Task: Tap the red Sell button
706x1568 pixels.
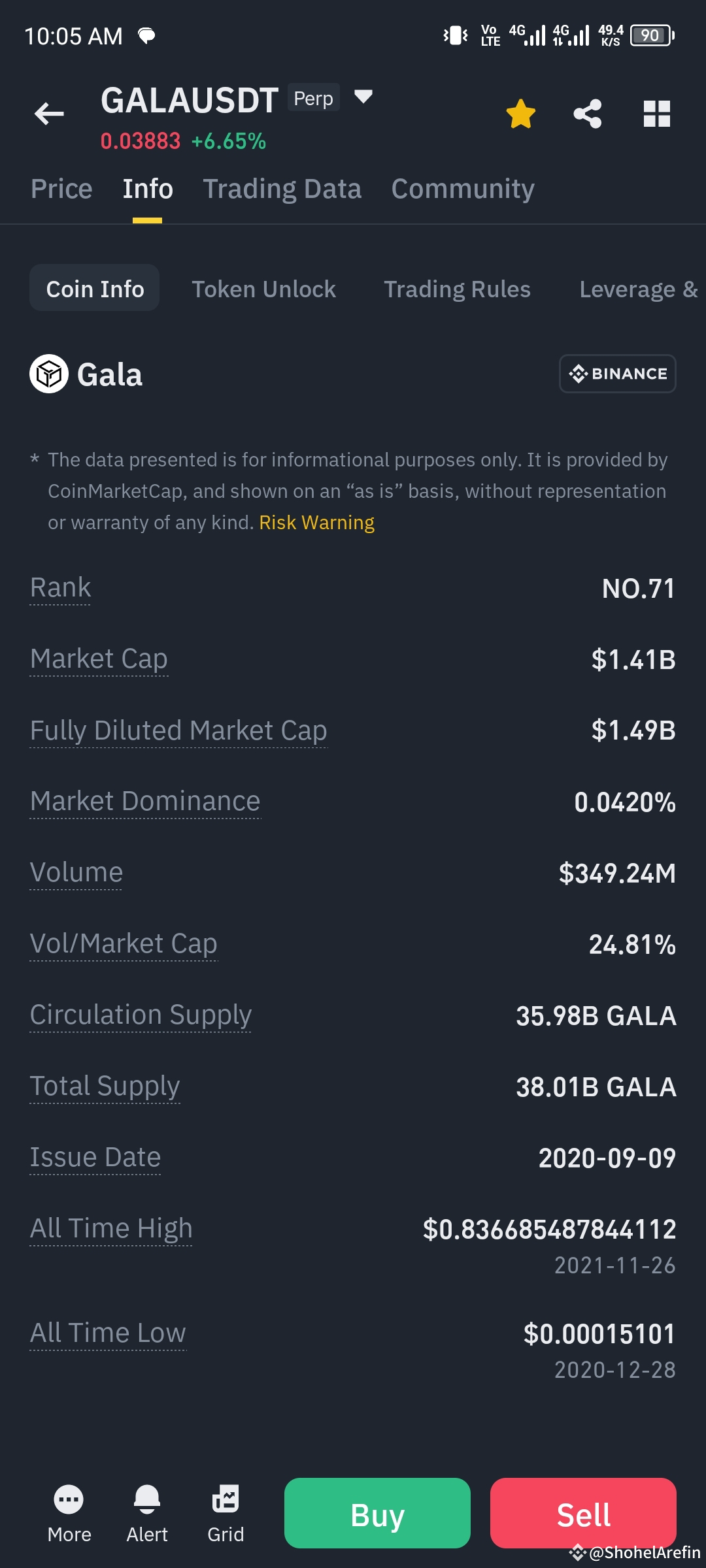Action: click(x=583, y=1513)
